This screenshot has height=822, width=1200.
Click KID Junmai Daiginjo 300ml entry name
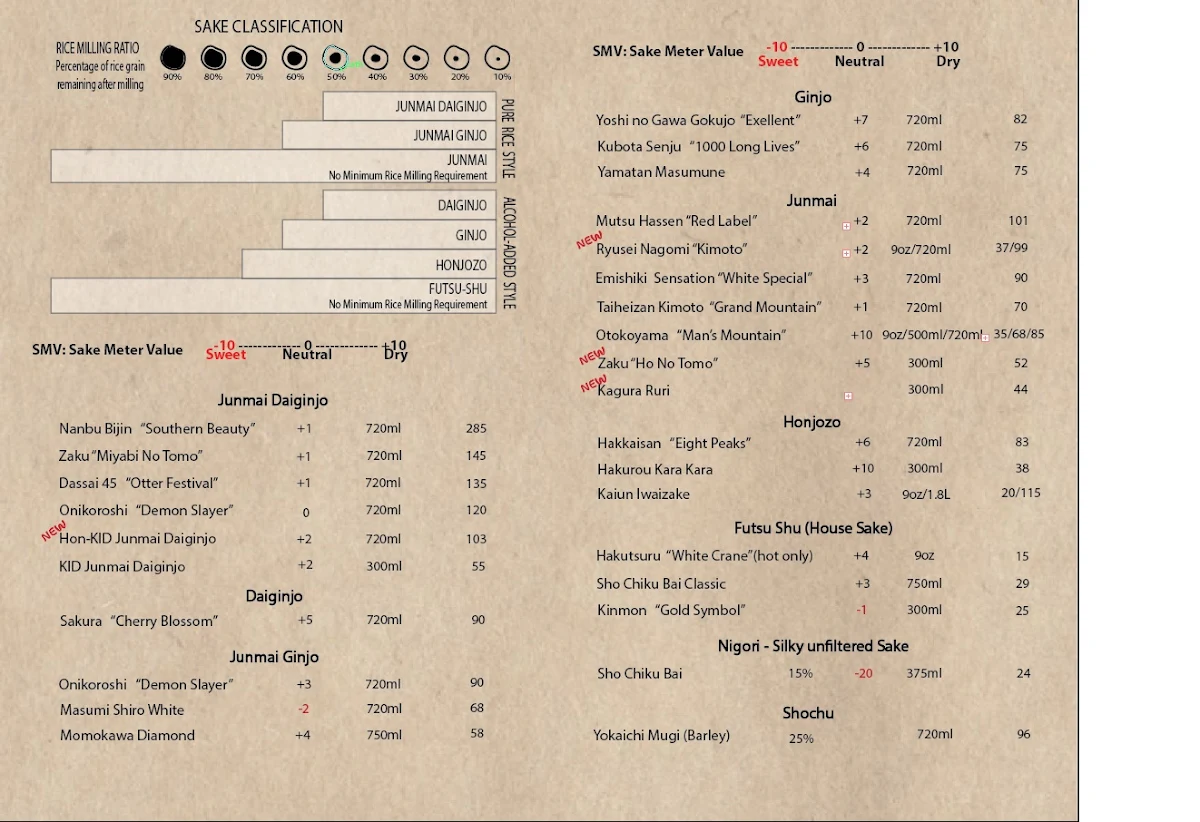pos(122,566)
